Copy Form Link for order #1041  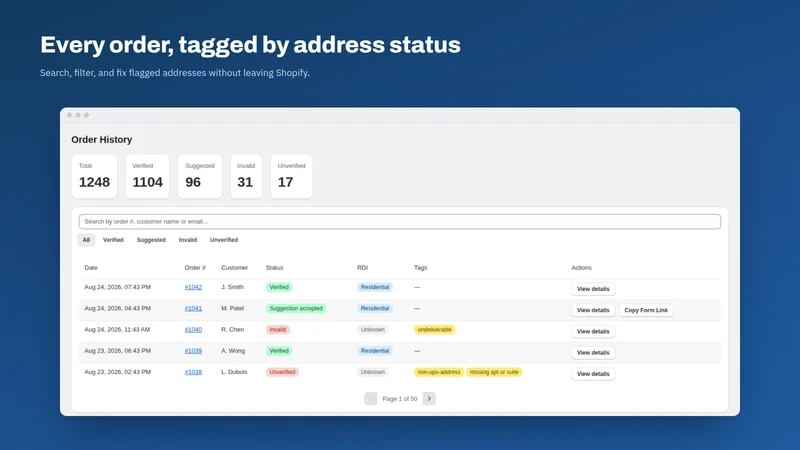click(x=646, y=310)
